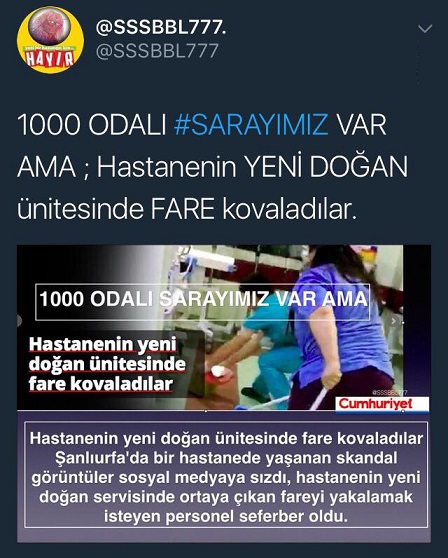This screenshot has width=448, height=558.
Task: Click the bordered caption box below the photo
Action: point(226,475)
